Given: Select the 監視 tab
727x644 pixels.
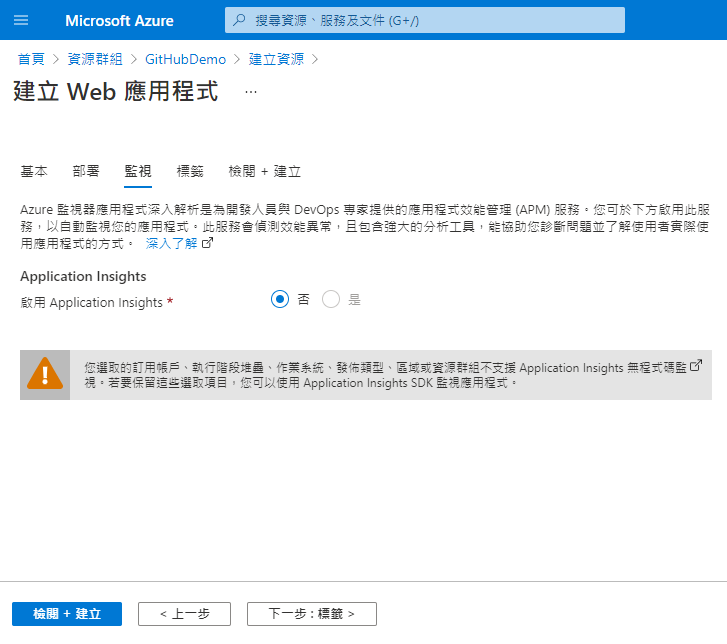Looking at the screenshot, I should [x=138, y=171].
